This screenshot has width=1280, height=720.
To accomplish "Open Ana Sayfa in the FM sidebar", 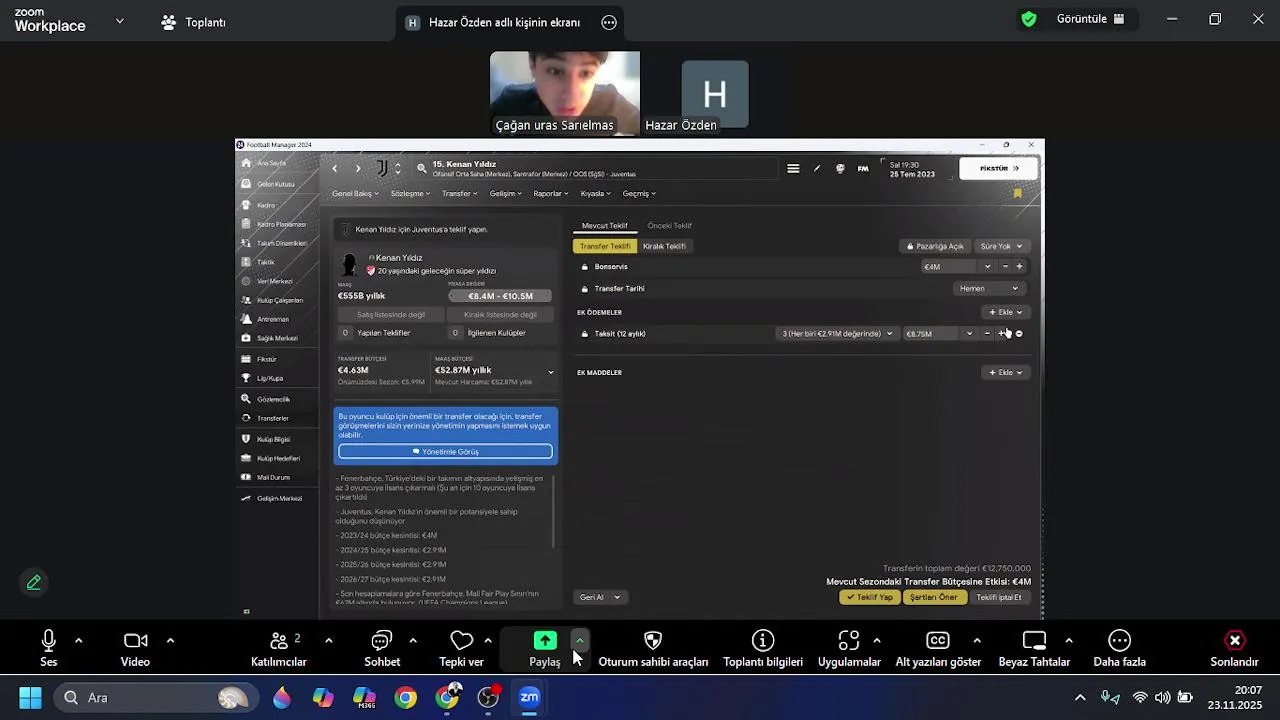I will coord(272,163).
